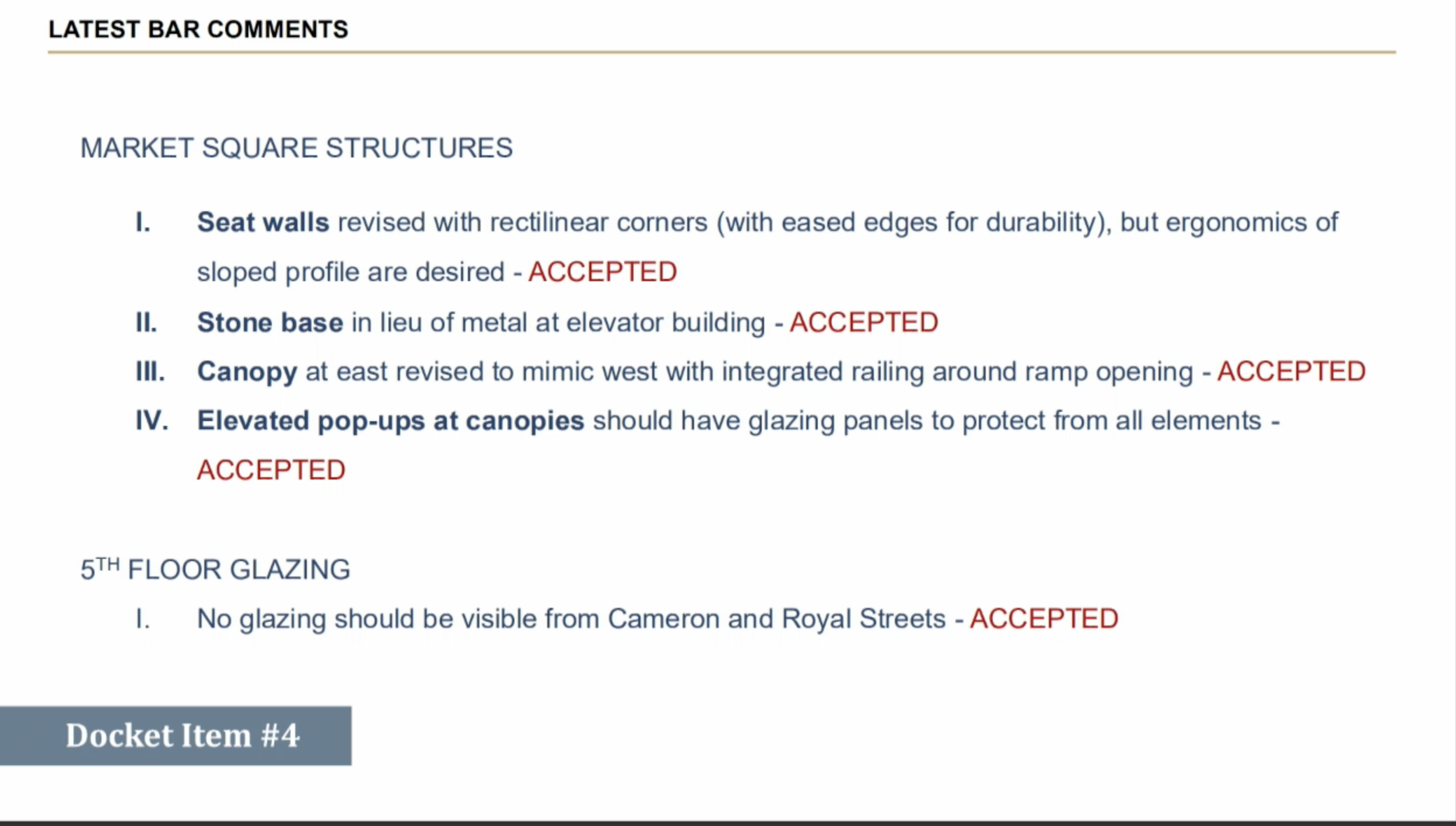Click the bold "Stone base" text

click(270, 323)
